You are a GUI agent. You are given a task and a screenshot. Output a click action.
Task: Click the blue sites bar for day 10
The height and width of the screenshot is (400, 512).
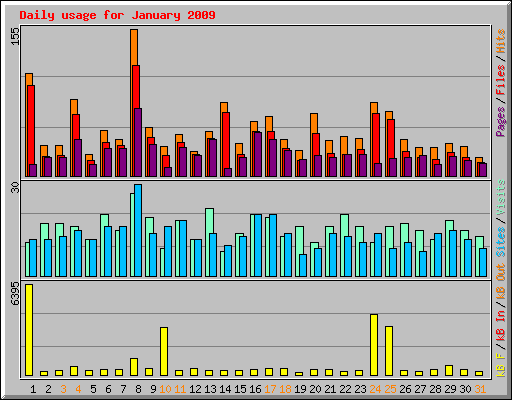[x=168, y=251]
